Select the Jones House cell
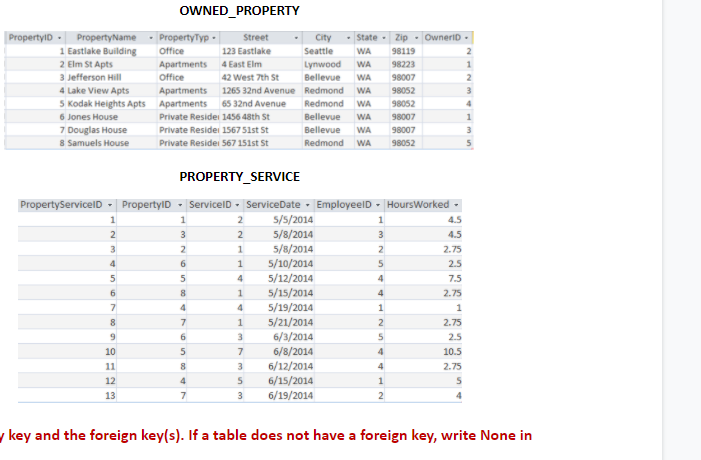This screenshot has height=460, width=701. tap(111, 117)
